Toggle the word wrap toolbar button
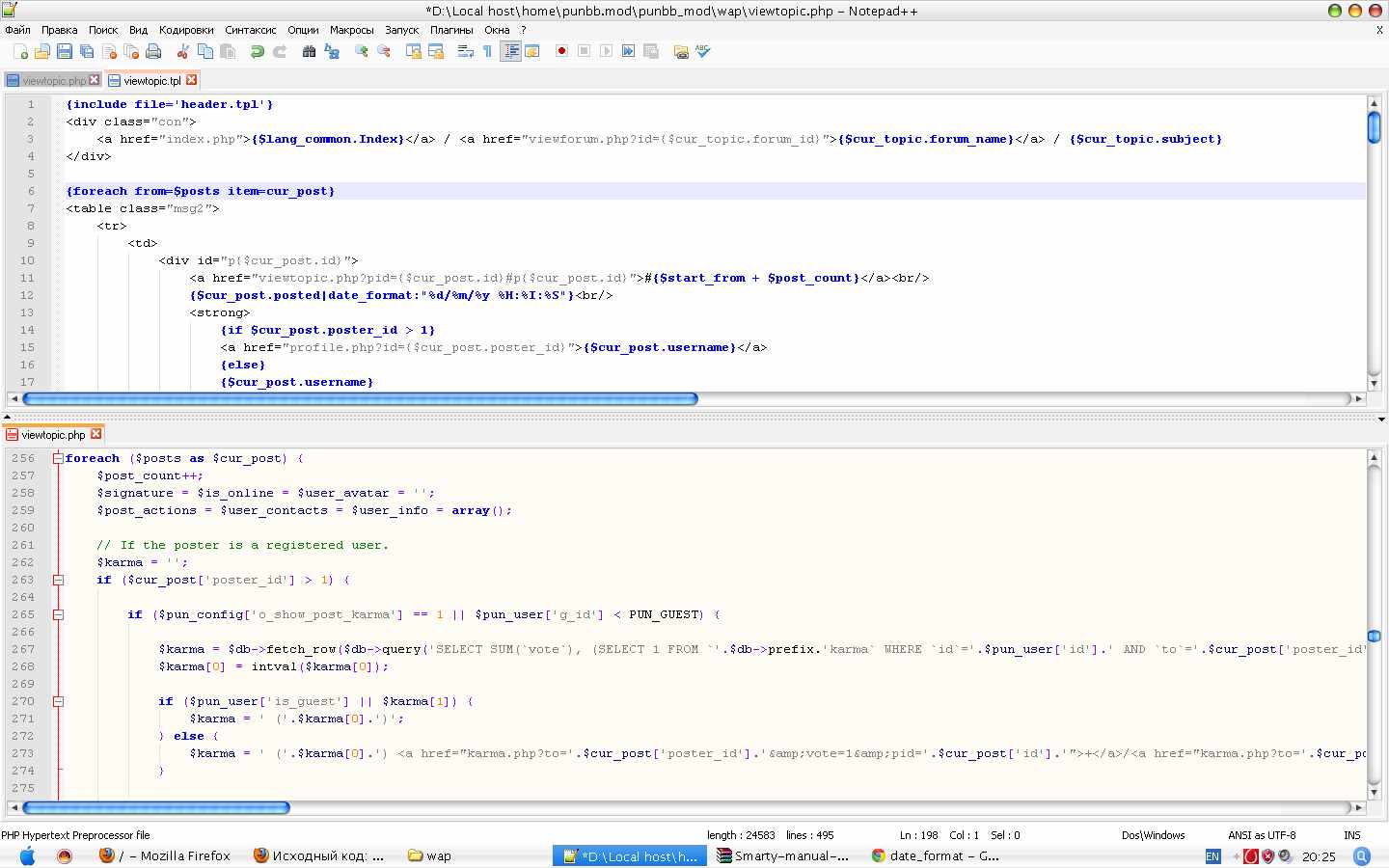 pos(465,51)
